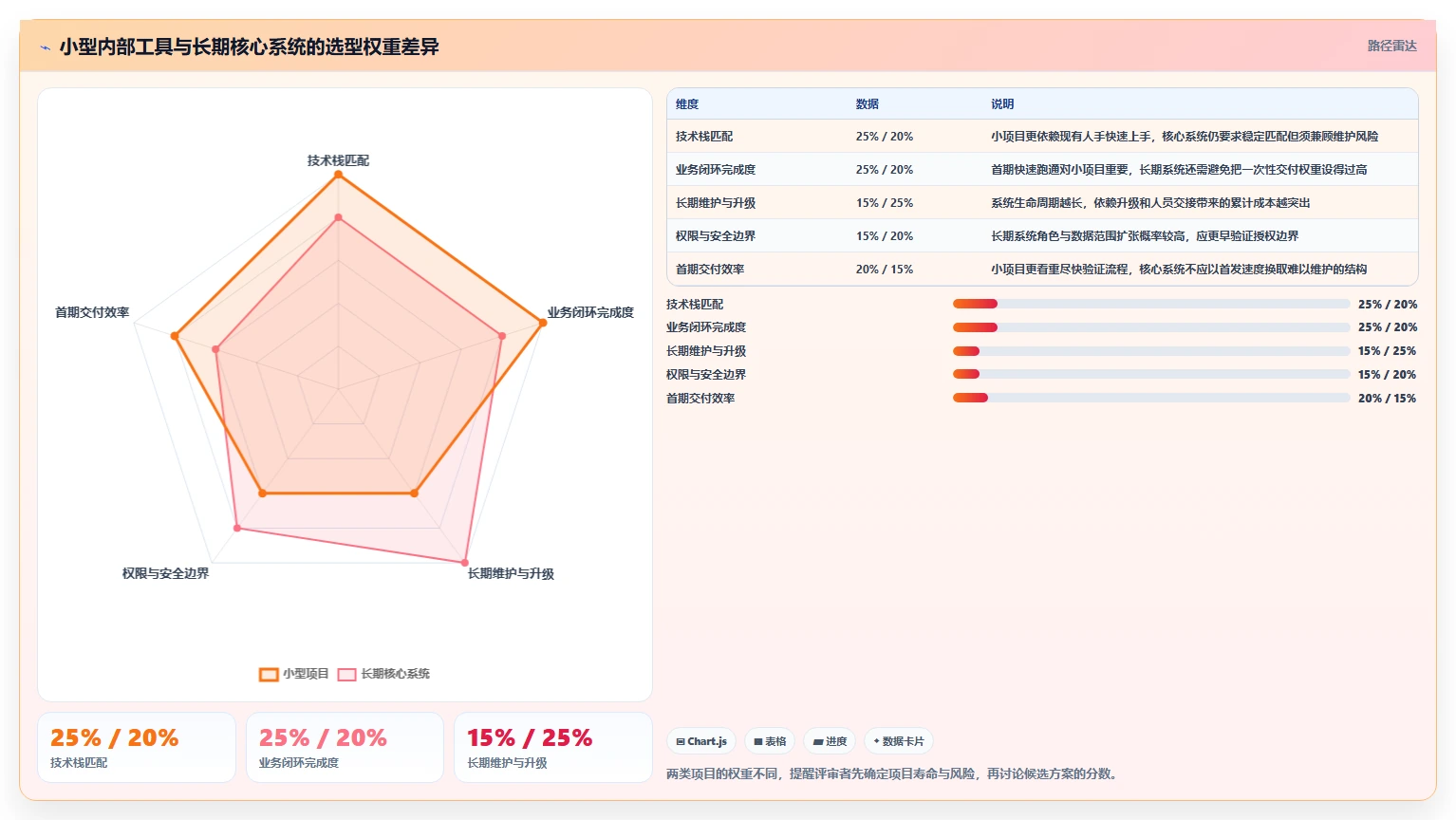The width and height of the screenshot is (1456, 820).
Task: Click the 长期维护与升级 stat card below the chart
Action: coord(553,748)
